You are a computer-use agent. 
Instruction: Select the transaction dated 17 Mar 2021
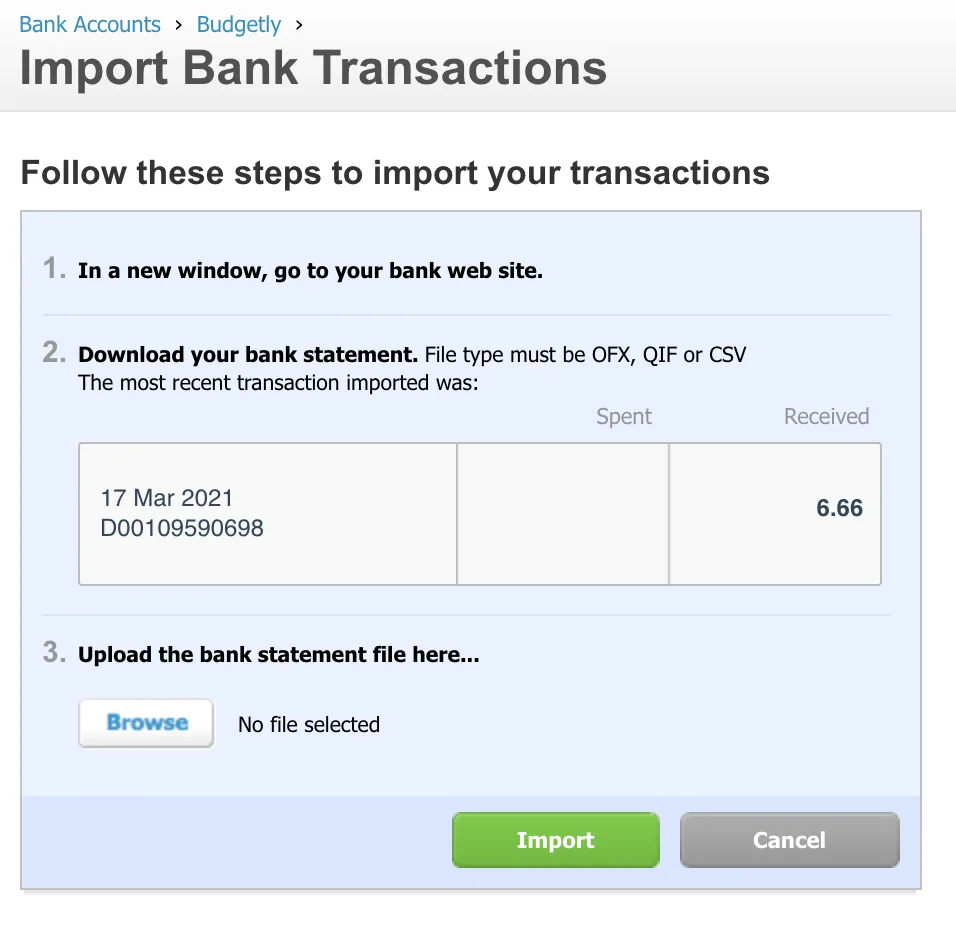coord(167,498)
